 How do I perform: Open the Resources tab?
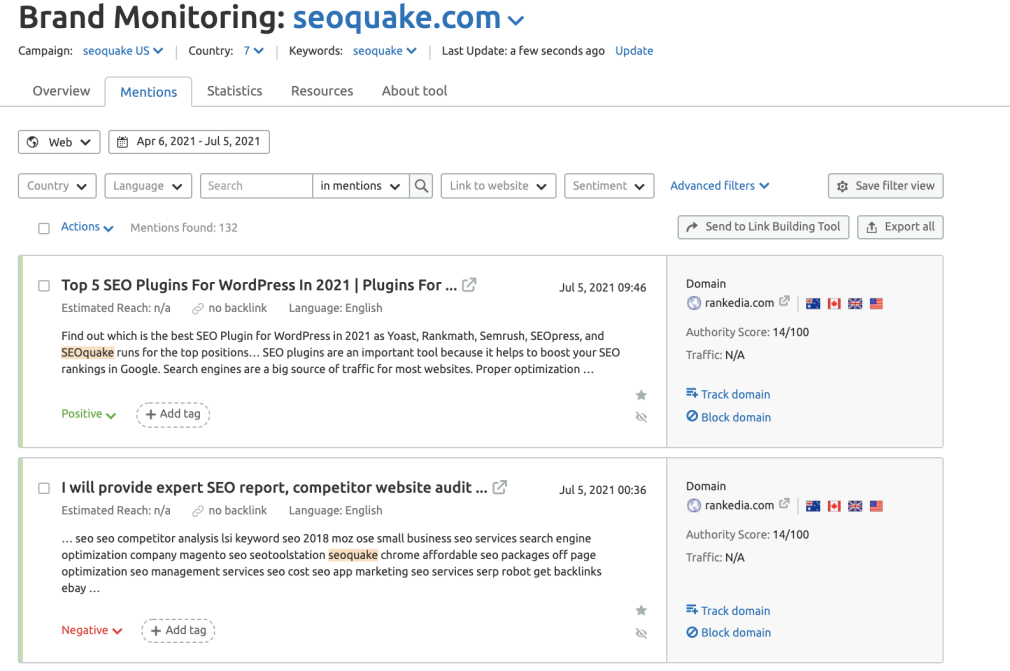pos(322,91)
